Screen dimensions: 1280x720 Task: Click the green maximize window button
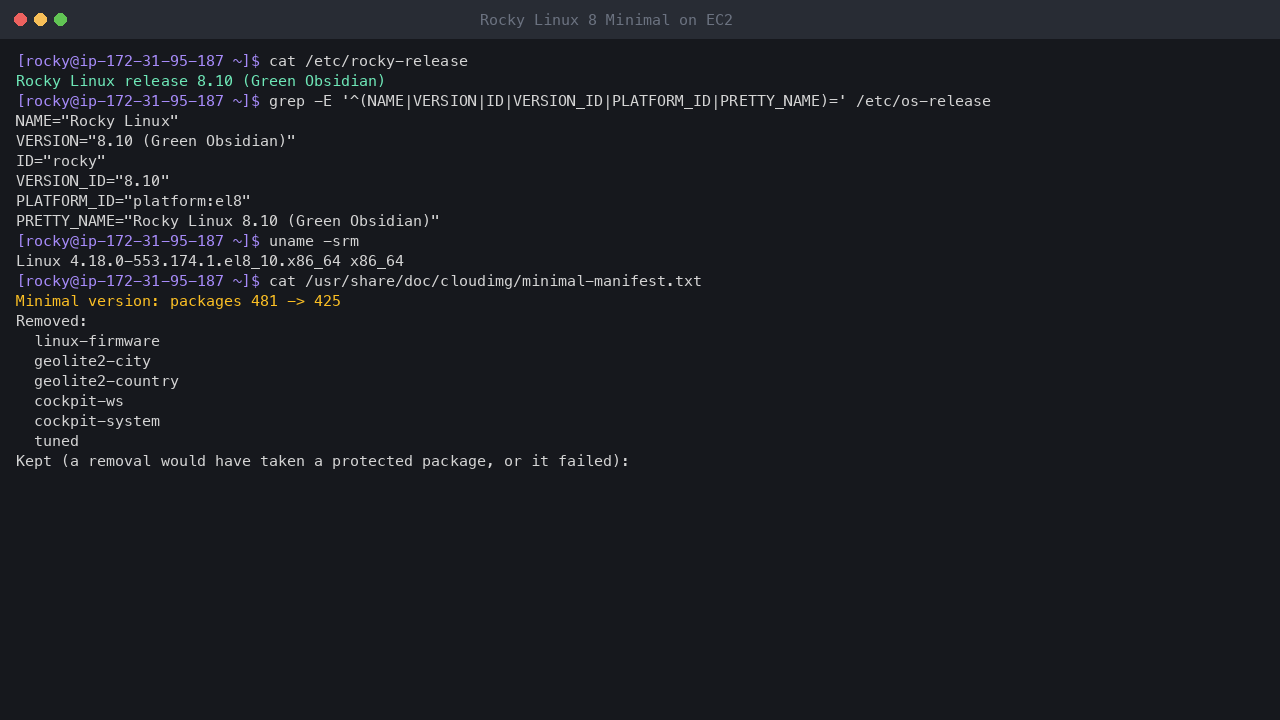[60, 20]
